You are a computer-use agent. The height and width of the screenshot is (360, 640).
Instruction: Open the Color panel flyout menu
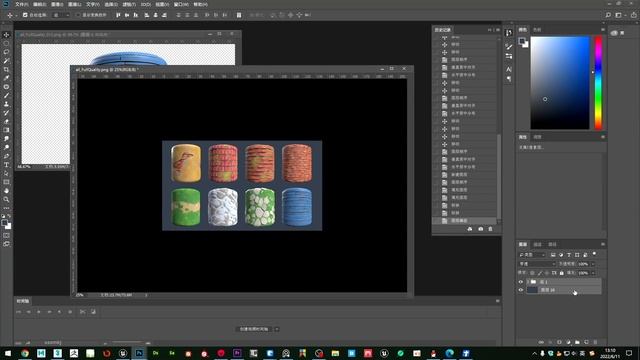(x=603, y=29)
